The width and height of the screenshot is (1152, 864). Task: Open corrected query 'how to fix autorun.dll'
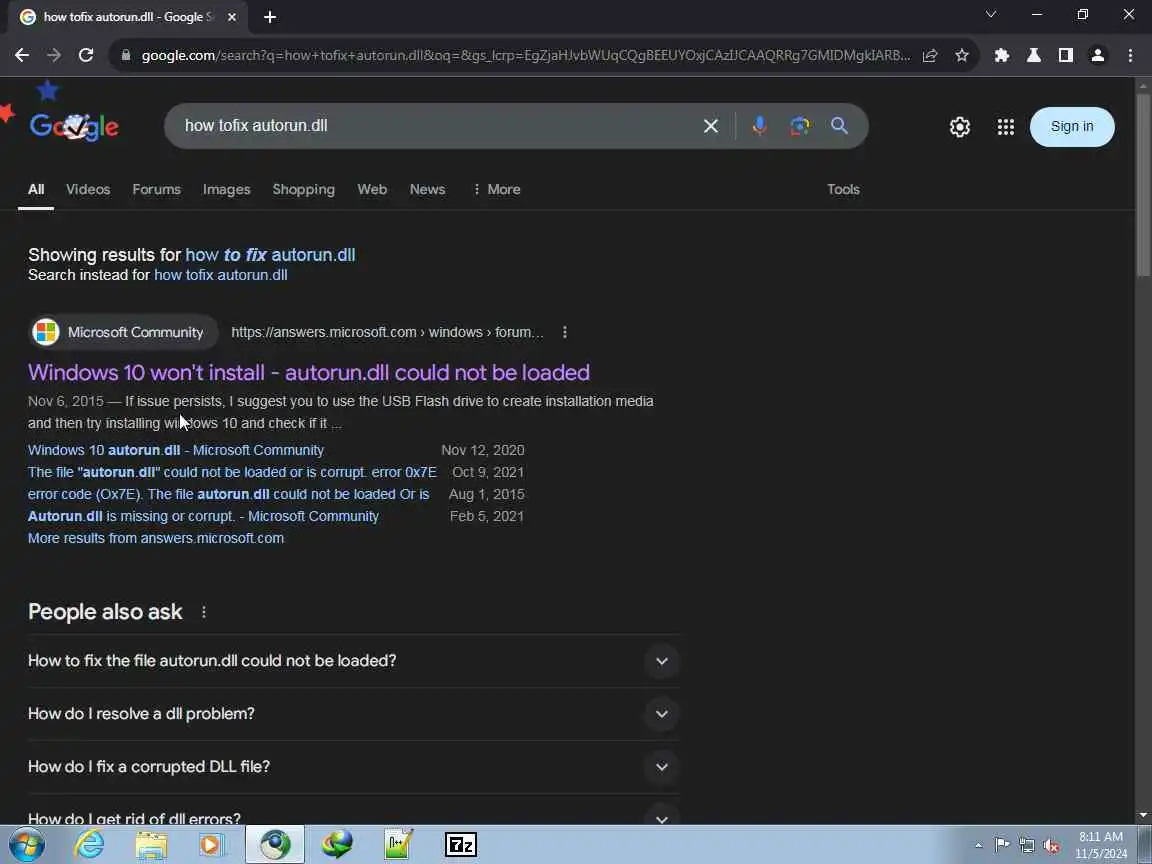click(x=270, y=255)
